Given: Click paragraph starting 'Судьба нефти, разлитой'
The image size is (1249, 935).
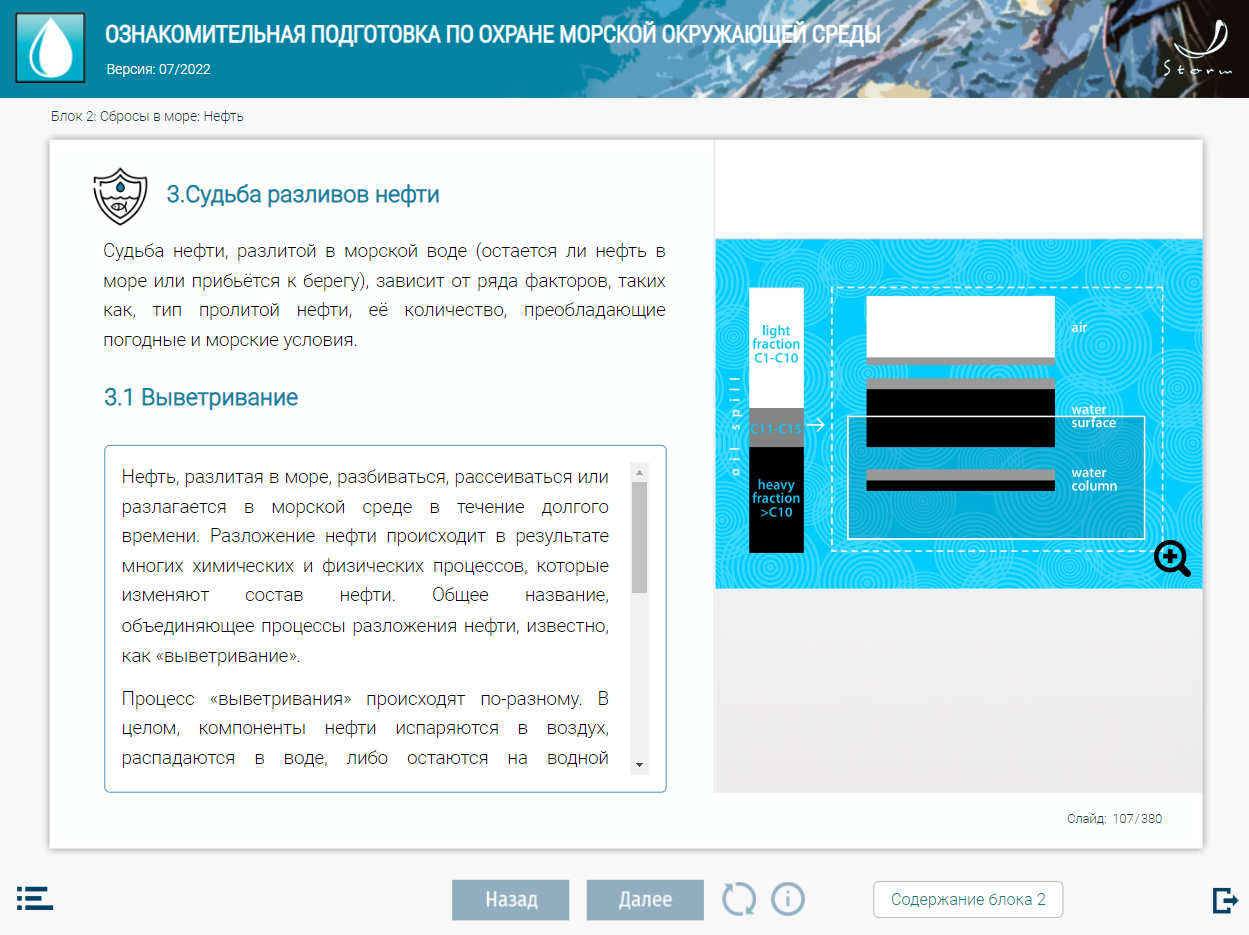Looking at the screenshot, I should click(x=384, y=295).
